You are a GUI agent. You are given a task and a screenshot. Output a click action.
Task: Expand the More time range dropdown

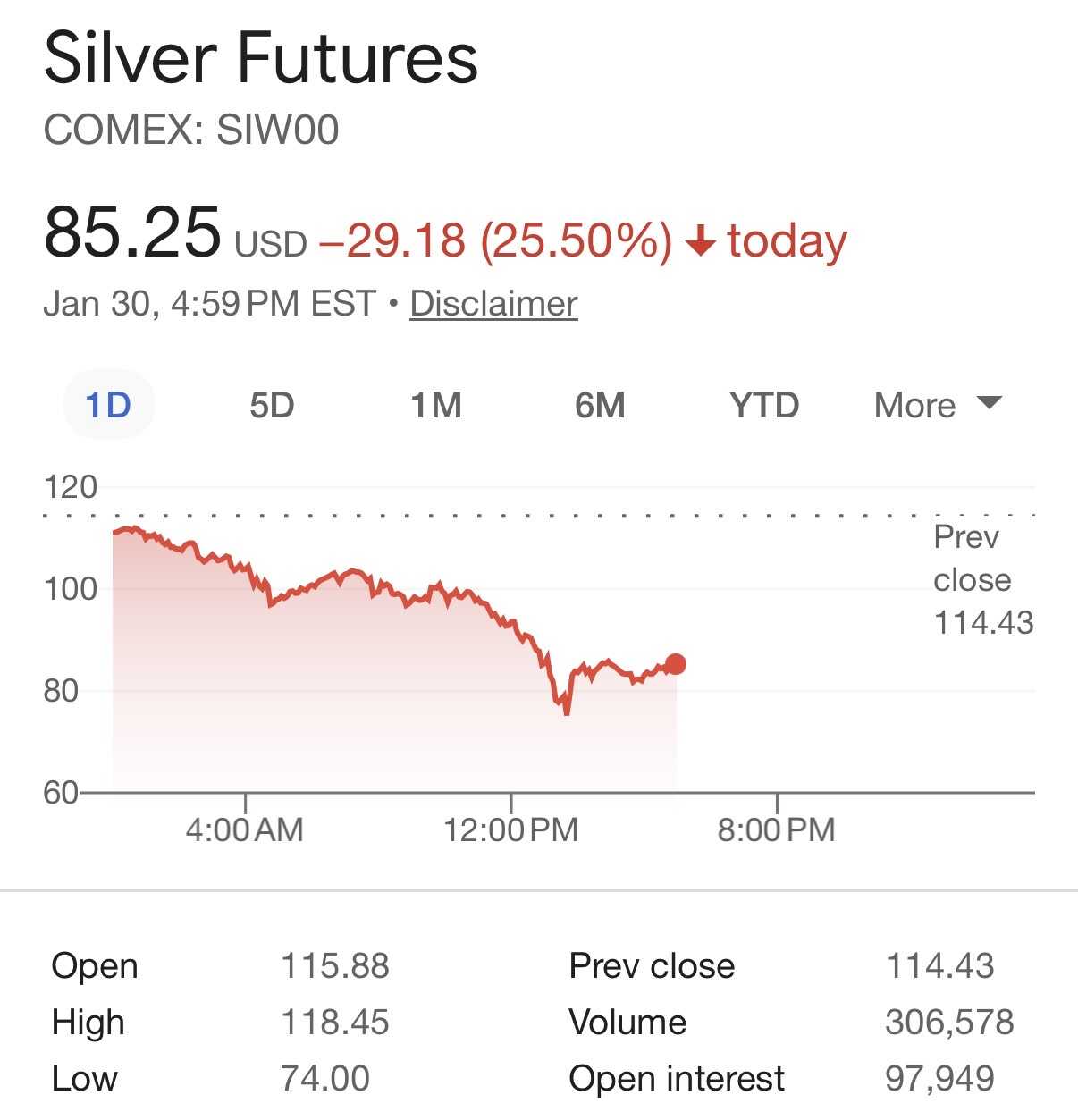(x=938, y=406)
